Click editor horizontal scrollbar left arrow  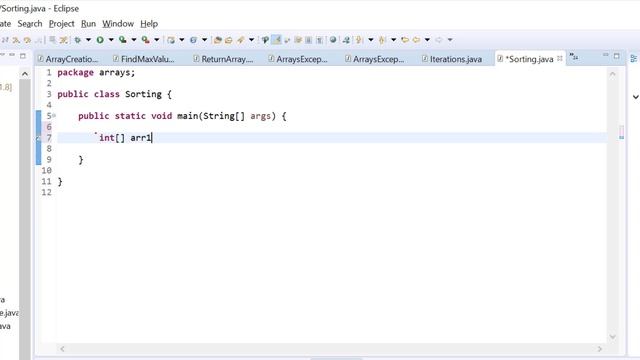62,349
